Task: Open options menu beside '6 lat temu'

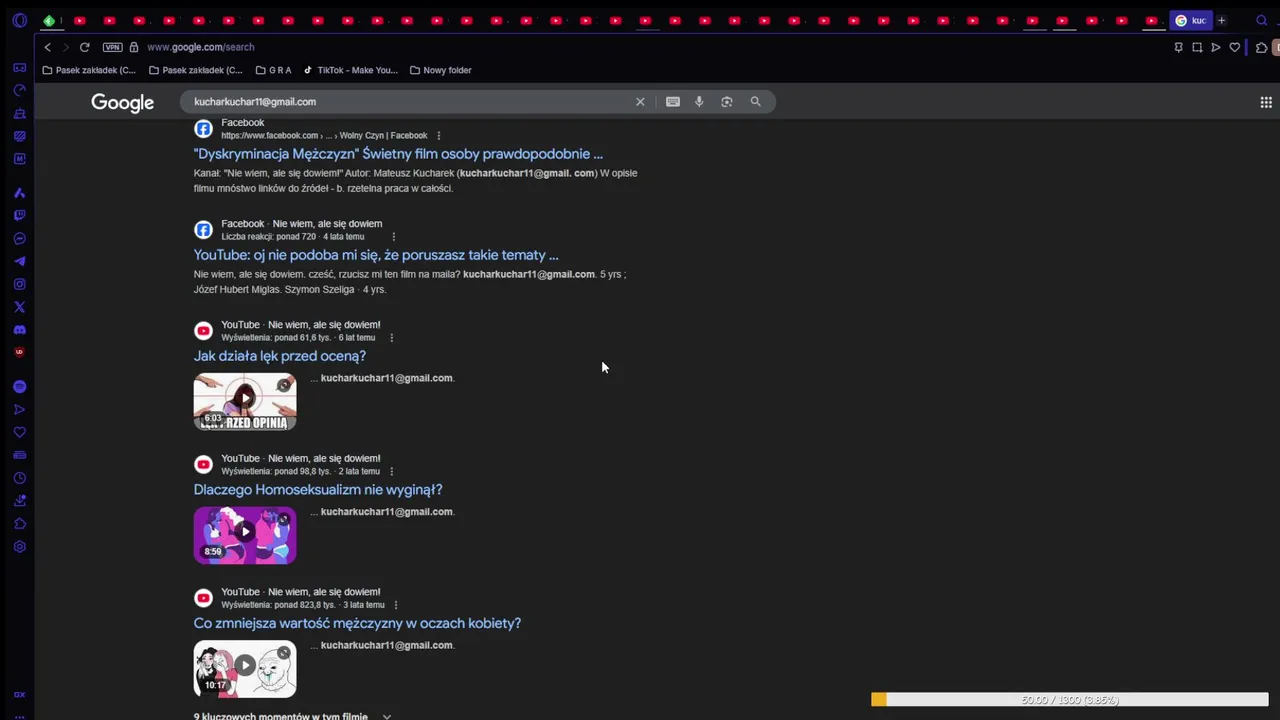Action: coord(391,338)
